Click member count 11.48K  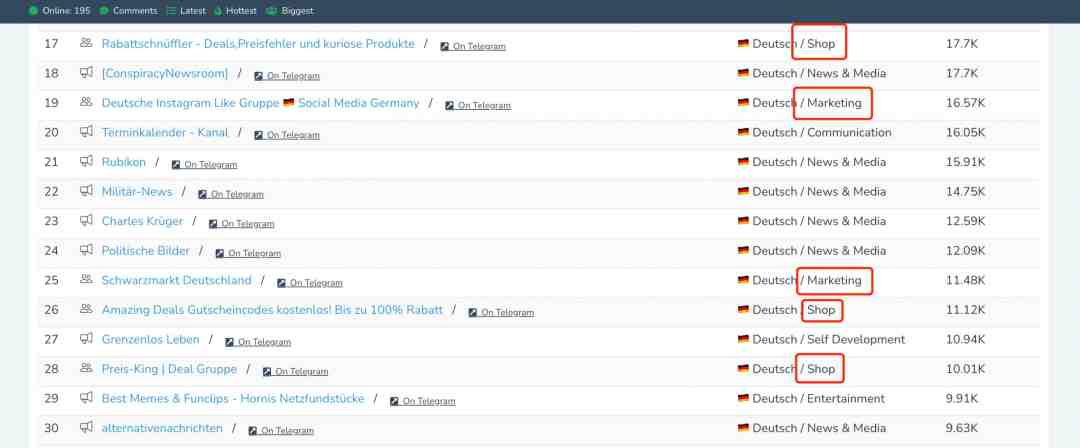[x=966, y=281]
